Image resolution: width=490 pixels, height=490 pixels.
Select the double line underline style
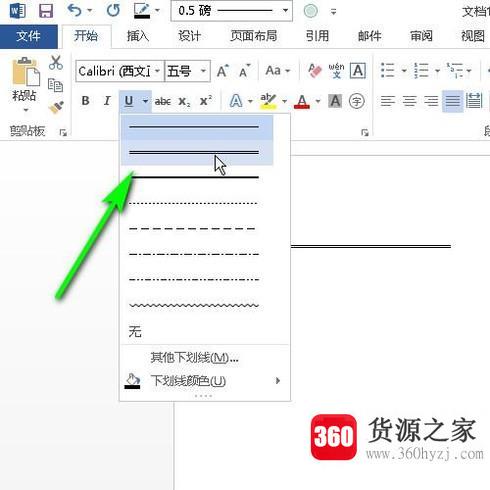click(x=197, y=153)
